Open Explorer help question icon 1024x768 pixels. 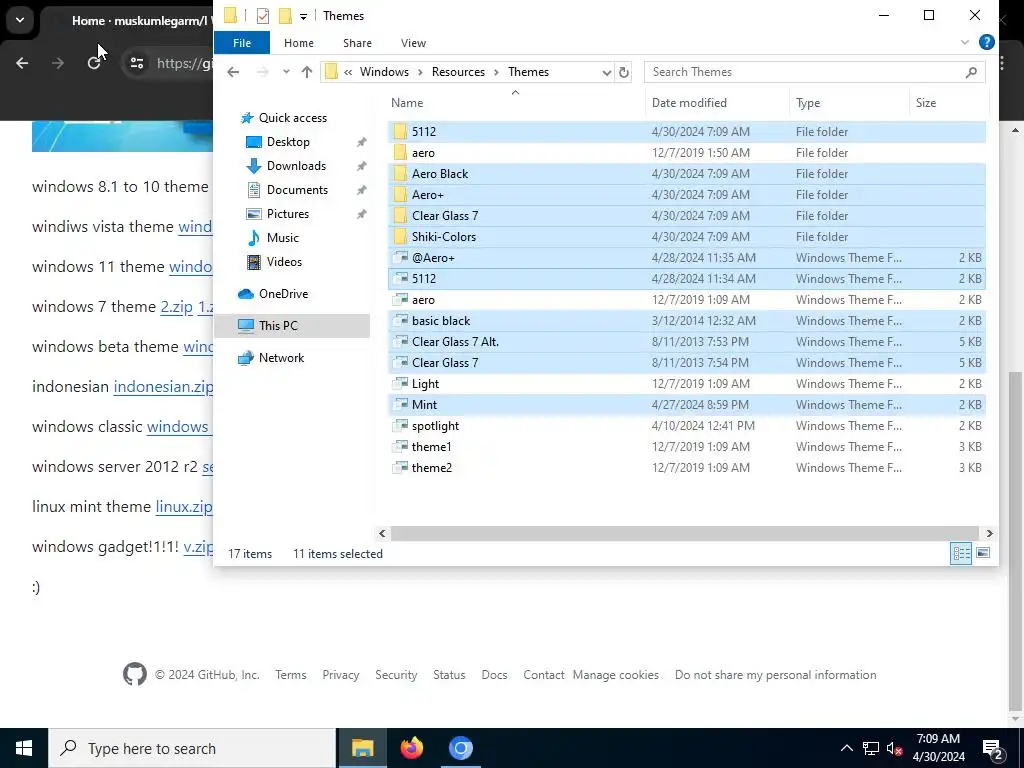click(x=986, y=42)
